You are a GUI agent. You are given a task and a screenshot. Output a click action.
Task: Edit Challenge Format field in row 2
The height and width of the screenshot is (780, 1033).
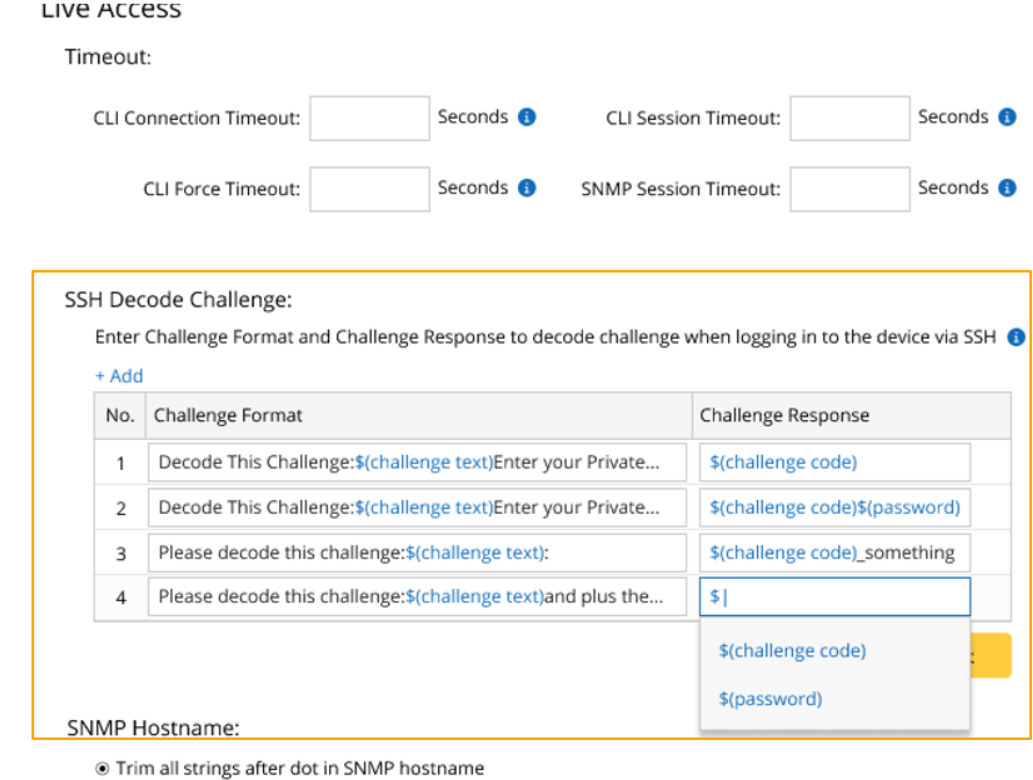coord(417,507)
